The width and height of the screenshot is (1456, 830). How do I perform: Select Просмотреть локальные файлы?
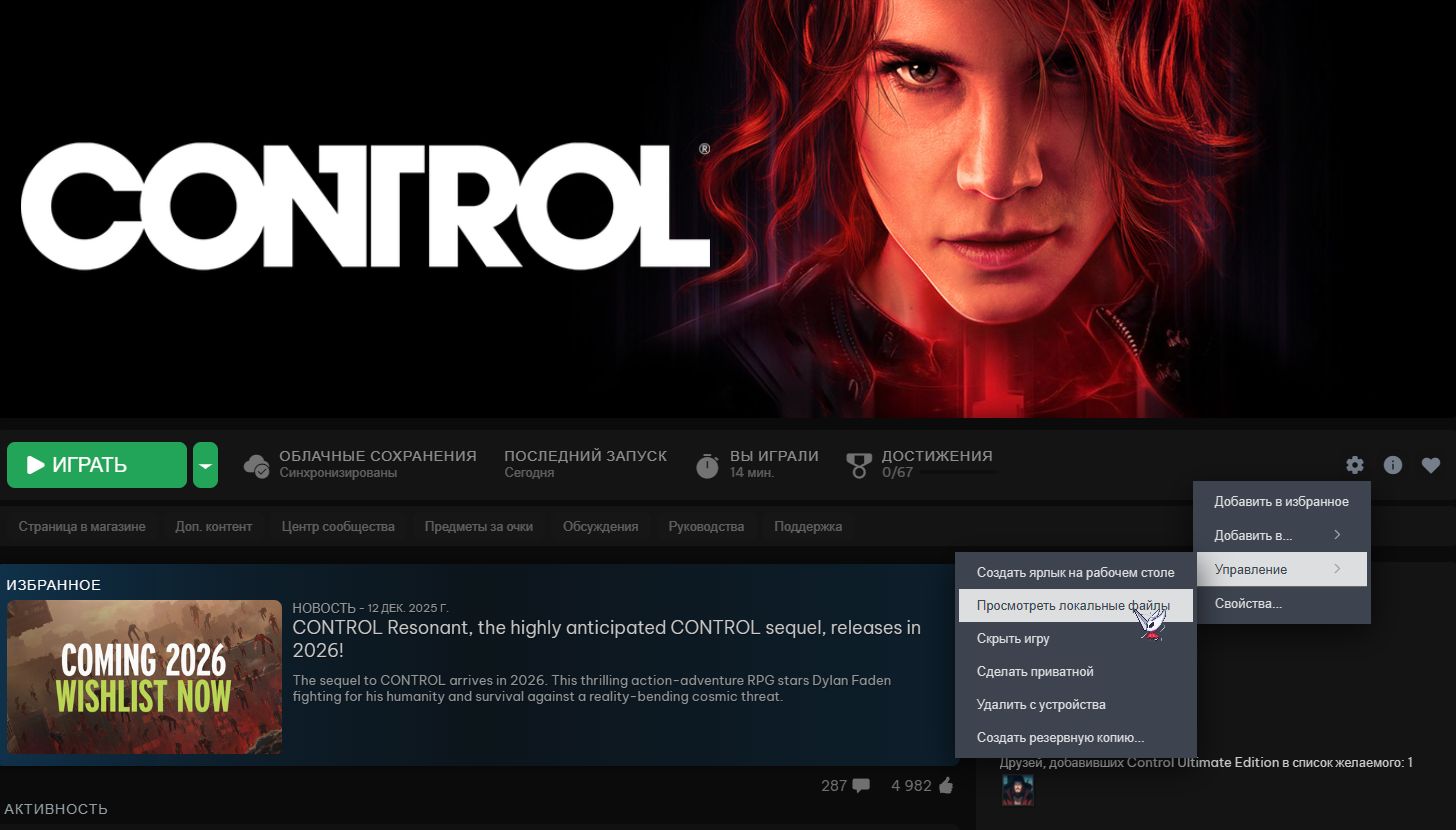1075,605
